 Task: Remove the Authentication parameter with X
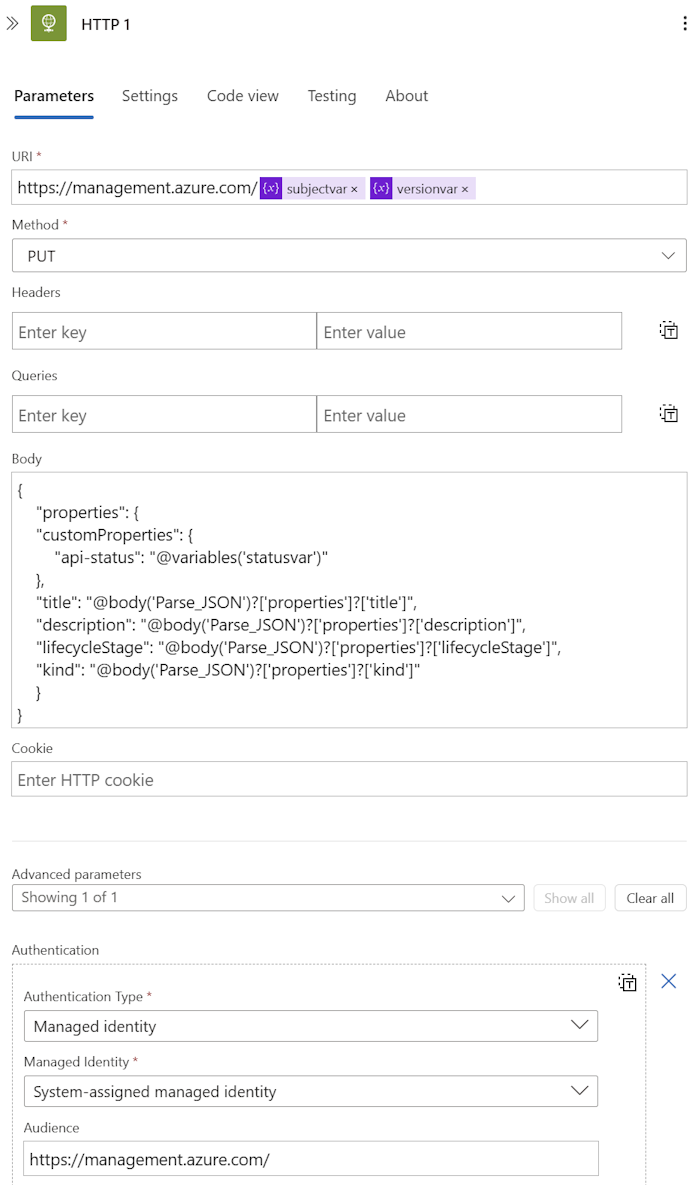coord(669,981)
